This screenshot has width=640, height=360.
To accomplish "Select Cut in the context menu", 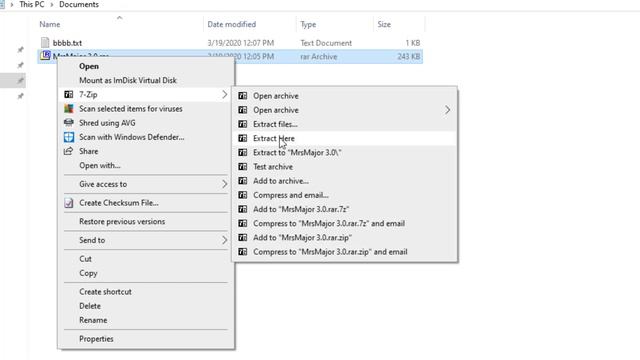I will click(x=85, y=259).
